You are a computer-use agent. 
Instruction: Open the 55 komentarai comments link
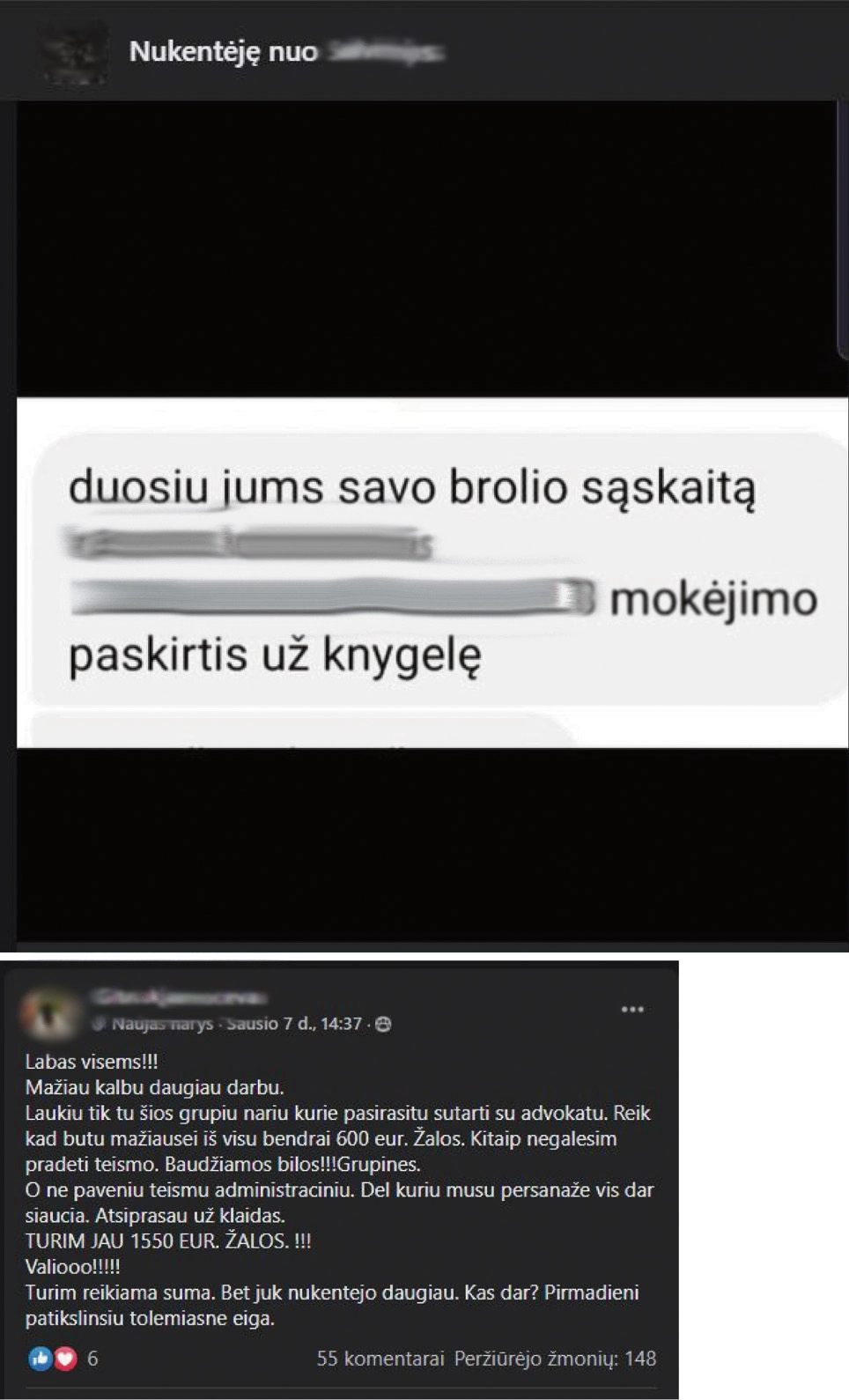click(x=380, y=1359)
